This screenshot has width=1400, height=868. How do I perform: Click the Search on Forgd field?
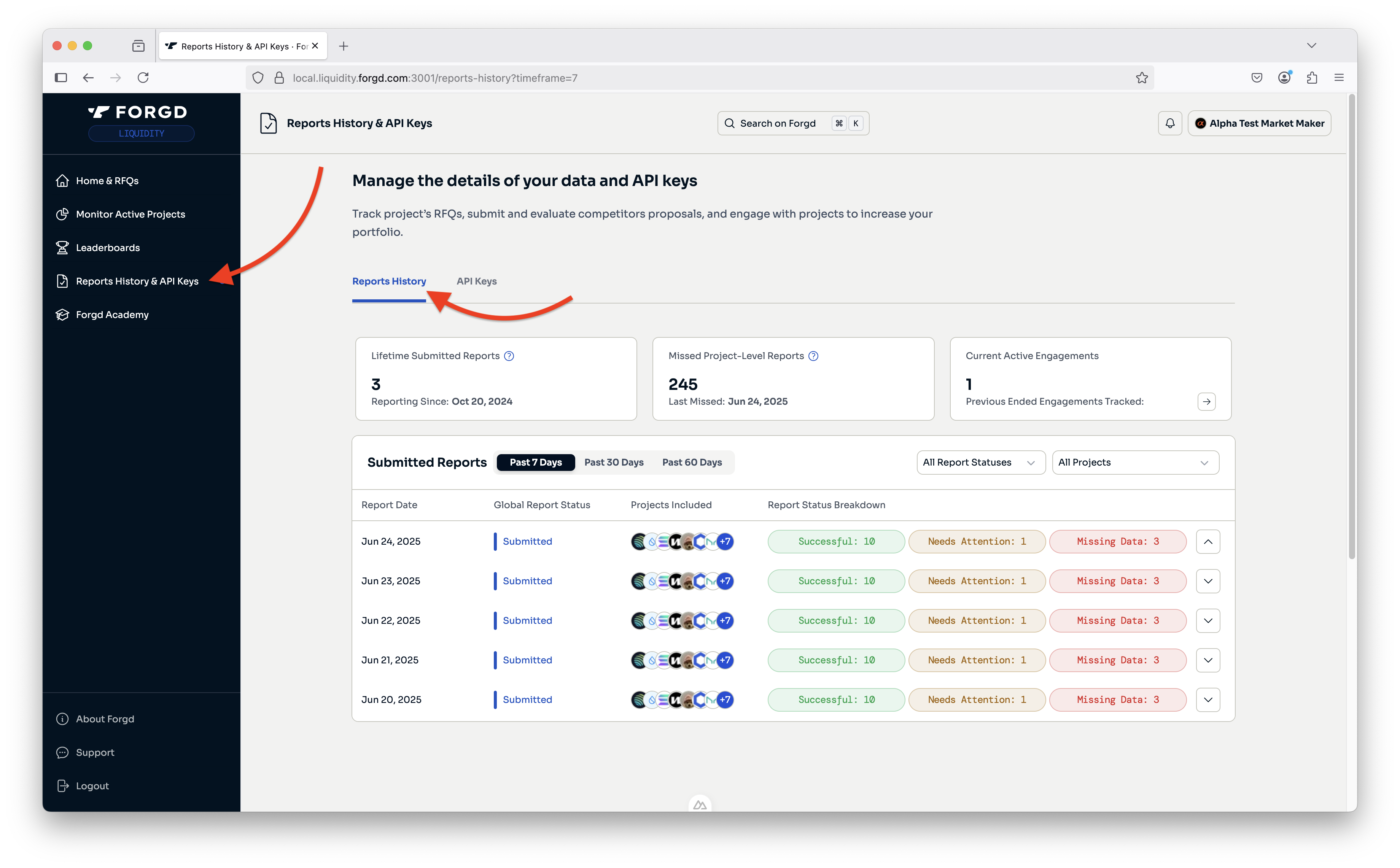[x=792, y=123]
